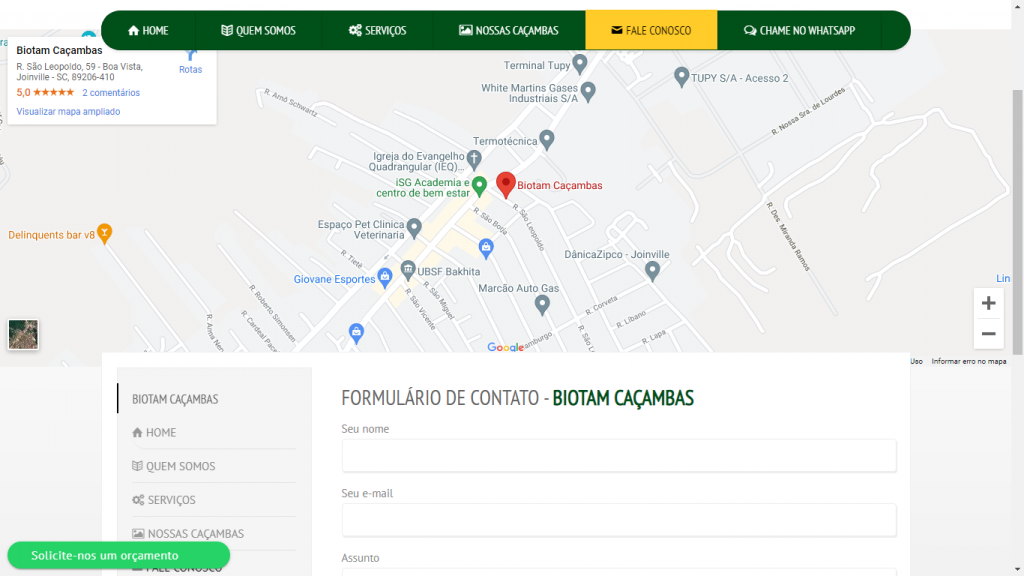1024x576 pixels.
Task: Zoom out the map with minus button
Action: pos(988,334)
